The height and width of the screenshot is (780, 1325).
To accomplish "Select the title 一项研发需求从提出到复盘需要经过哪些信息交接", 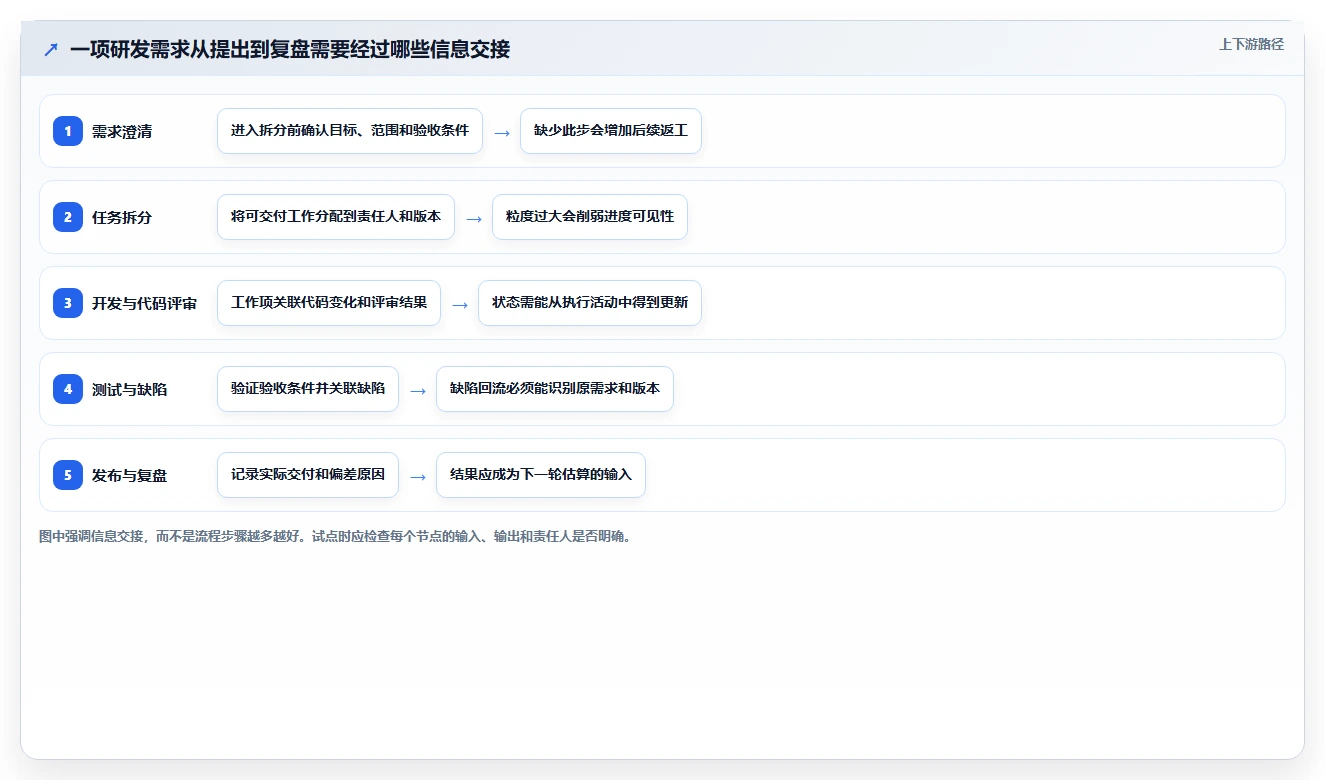I will pos(290,49).
